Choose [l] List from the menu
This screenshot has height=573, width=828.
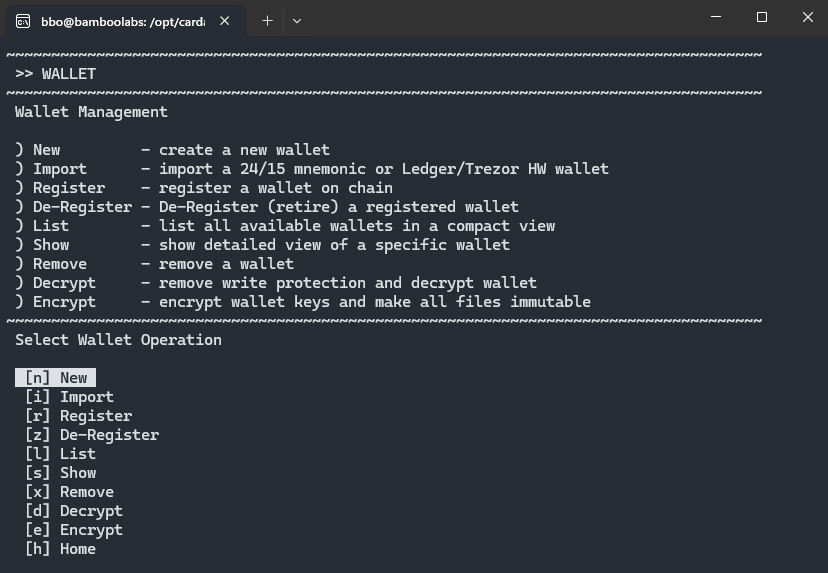(60, 454)
